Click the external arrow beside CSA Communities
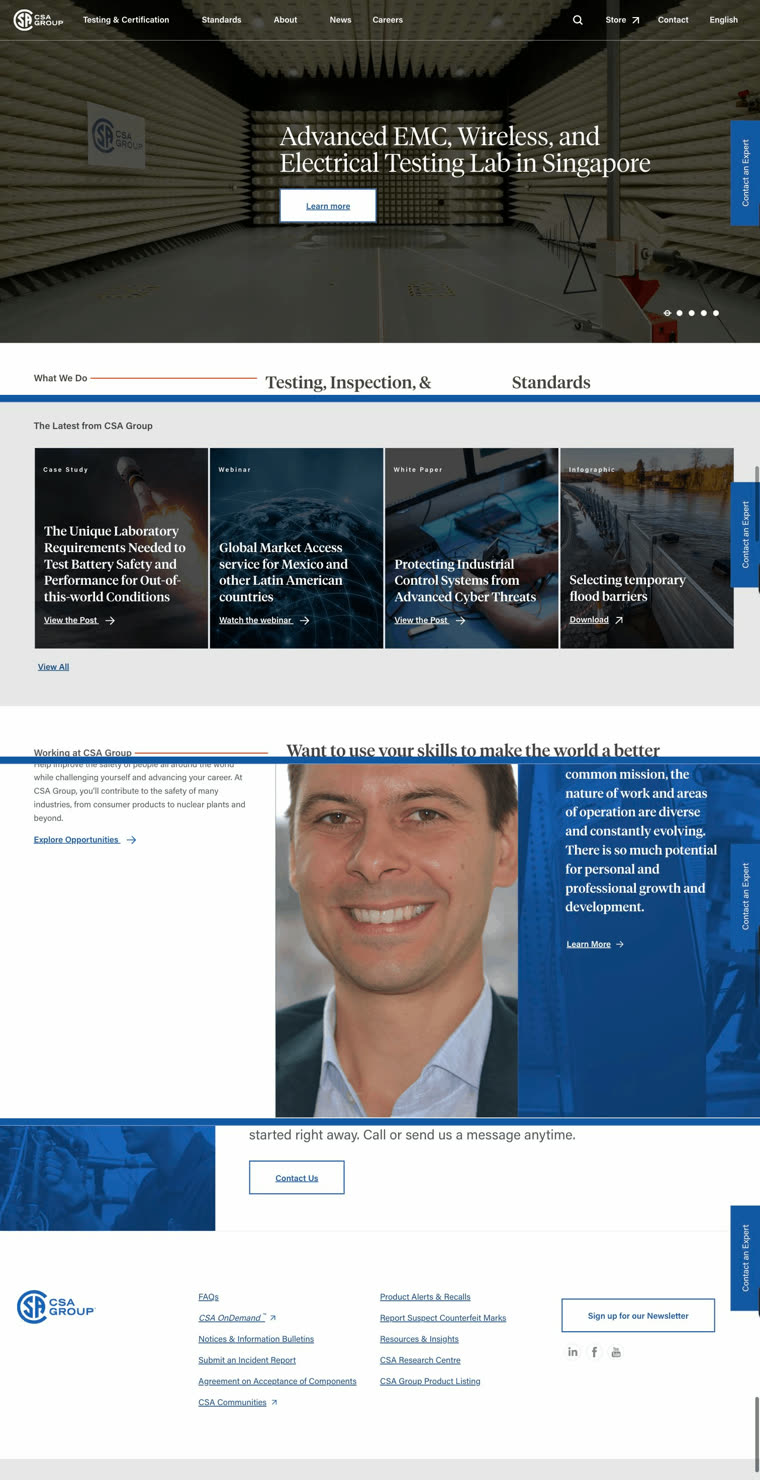The image size is (760, 1480). point(274,1403)
